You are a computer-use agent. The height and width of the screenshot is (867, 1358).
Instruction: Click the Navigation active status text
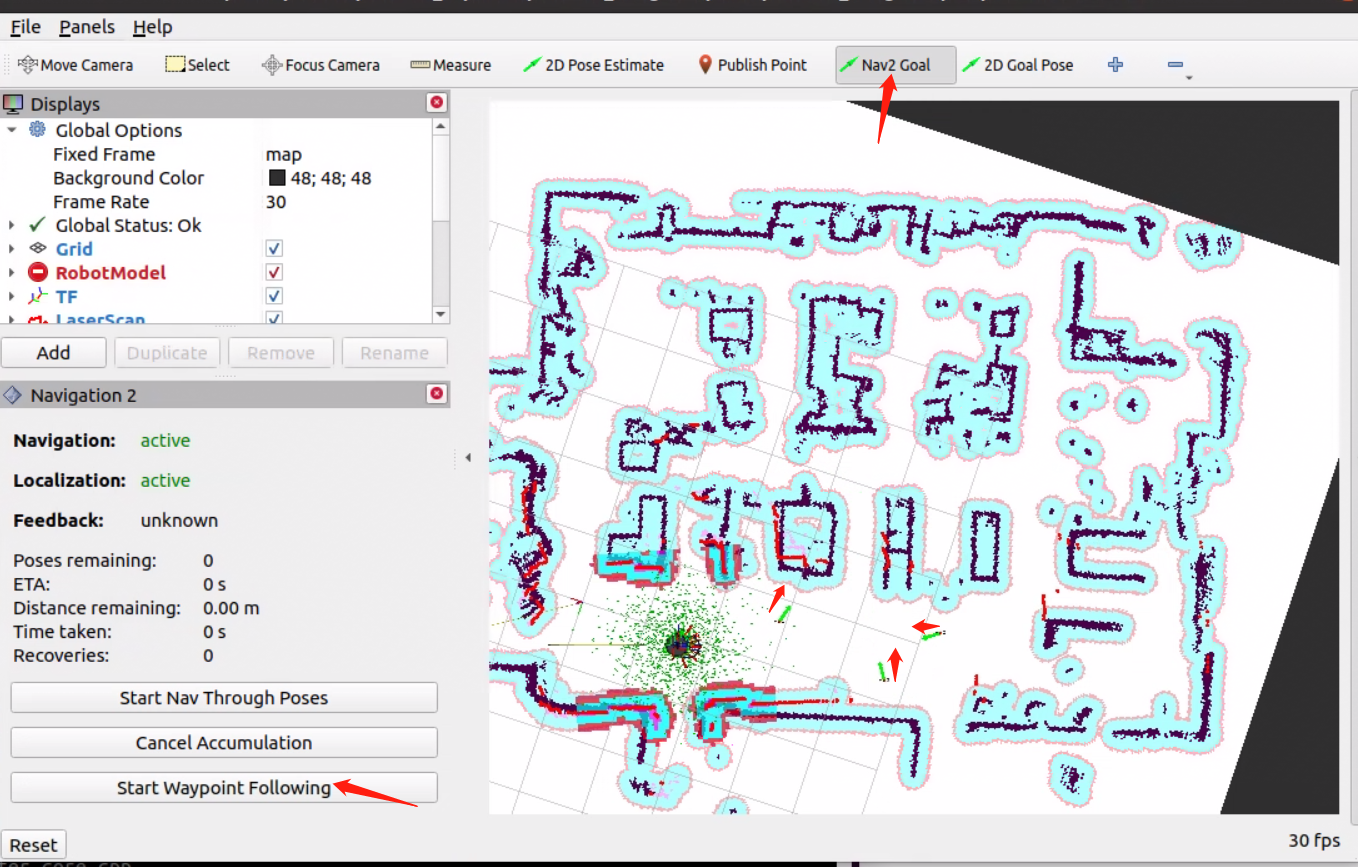pos(165,440)
